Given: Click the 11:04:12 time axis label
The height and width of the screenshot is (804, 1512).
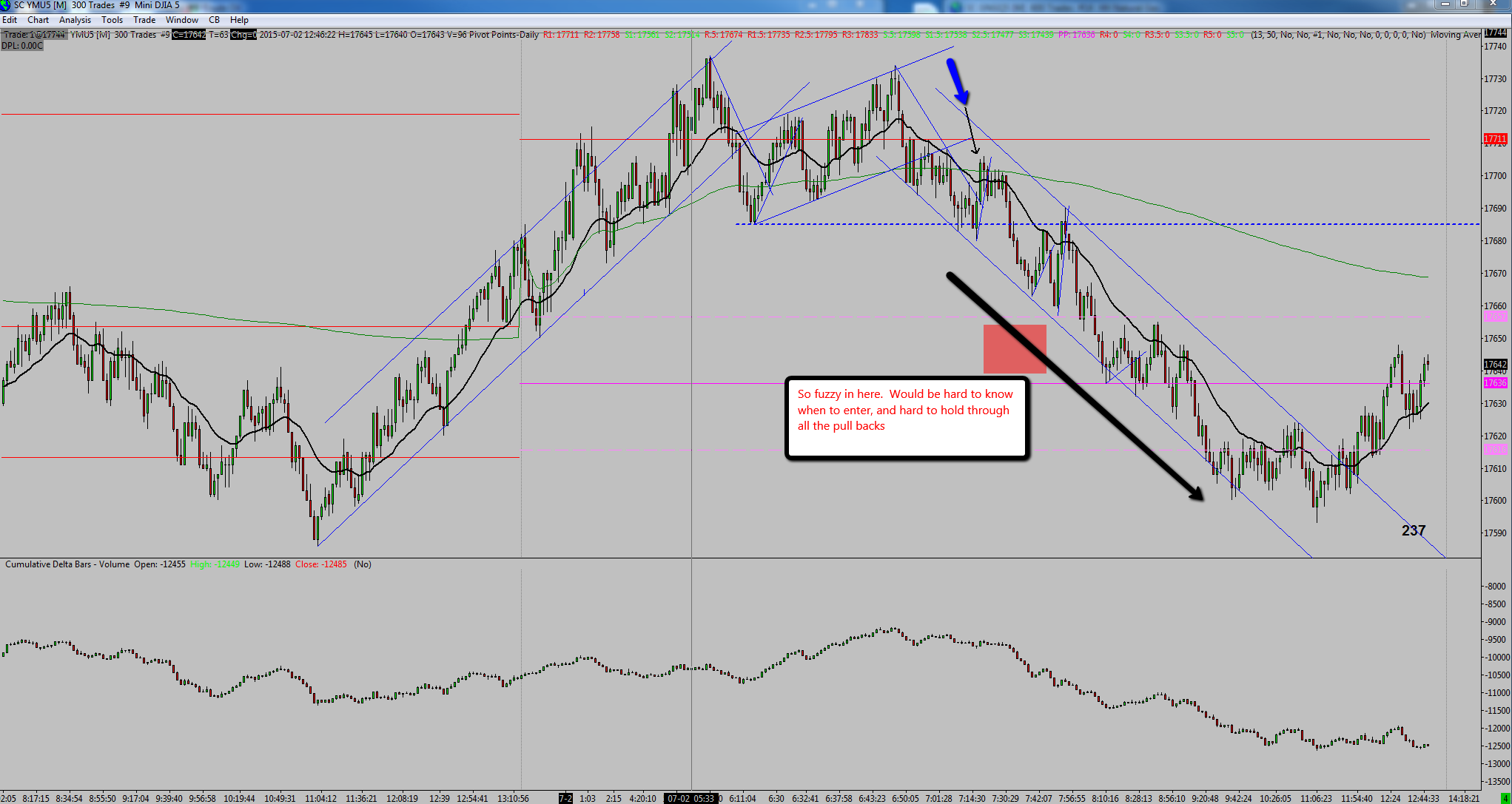Looking at the screenshot, I should (x=320, y=799).
